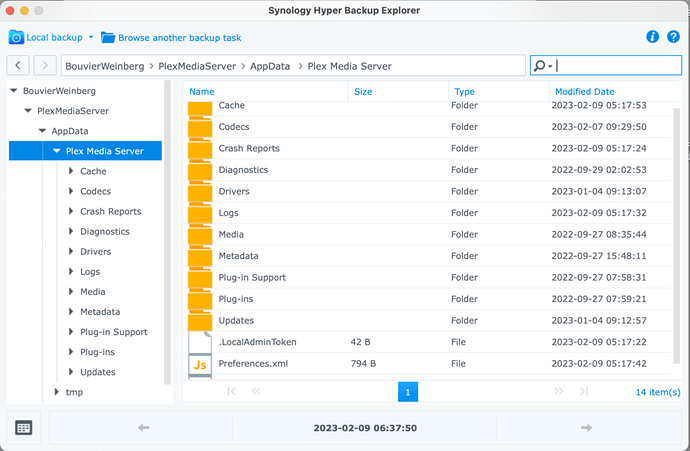Go to last page of list
This screenshot has width=690, height=451.
pos(584,392)
